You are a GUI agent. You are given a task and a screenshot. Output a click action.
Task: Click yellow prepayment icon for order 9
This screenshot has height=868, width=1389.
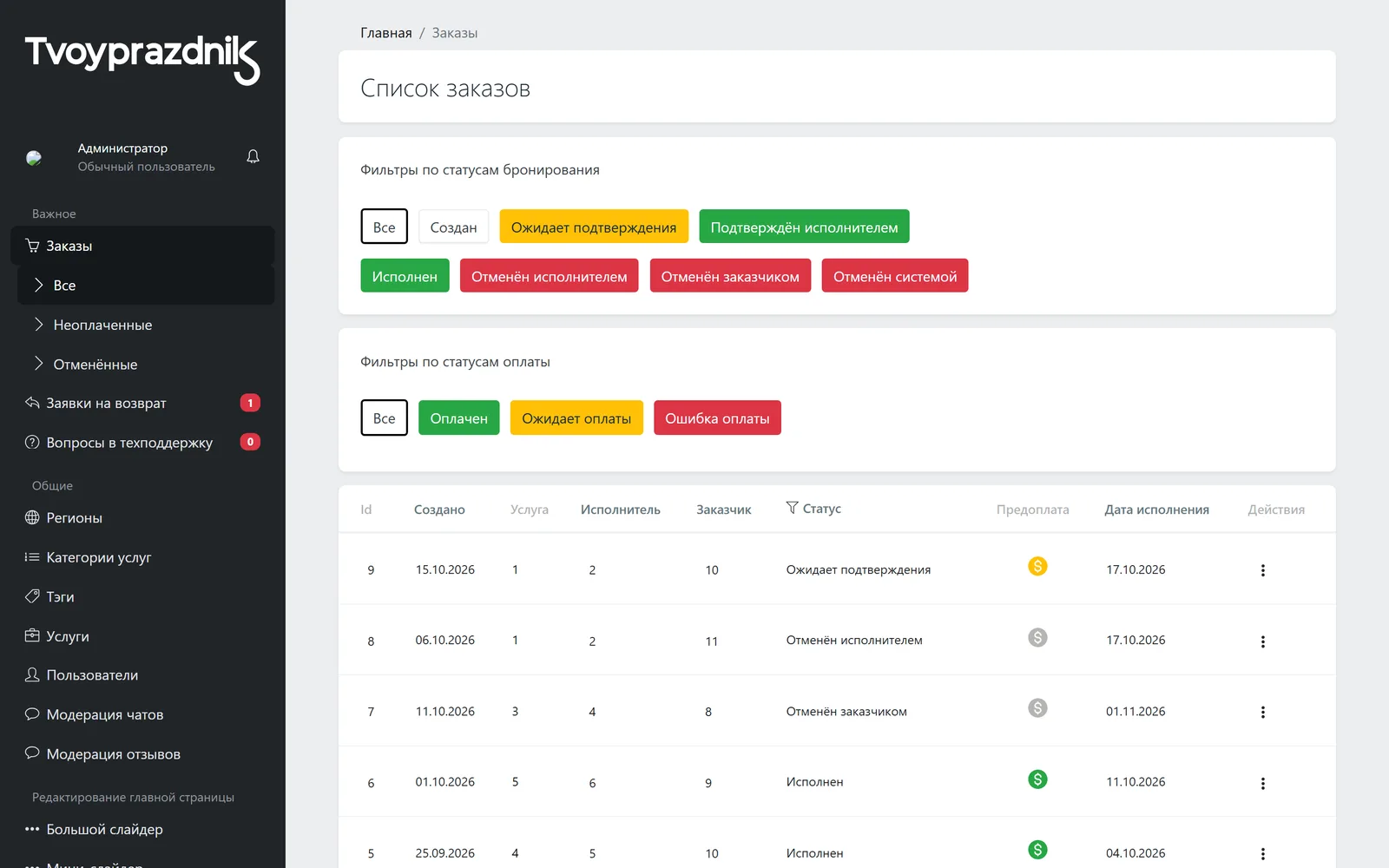pyautogui.click(x=1037, y=566)
